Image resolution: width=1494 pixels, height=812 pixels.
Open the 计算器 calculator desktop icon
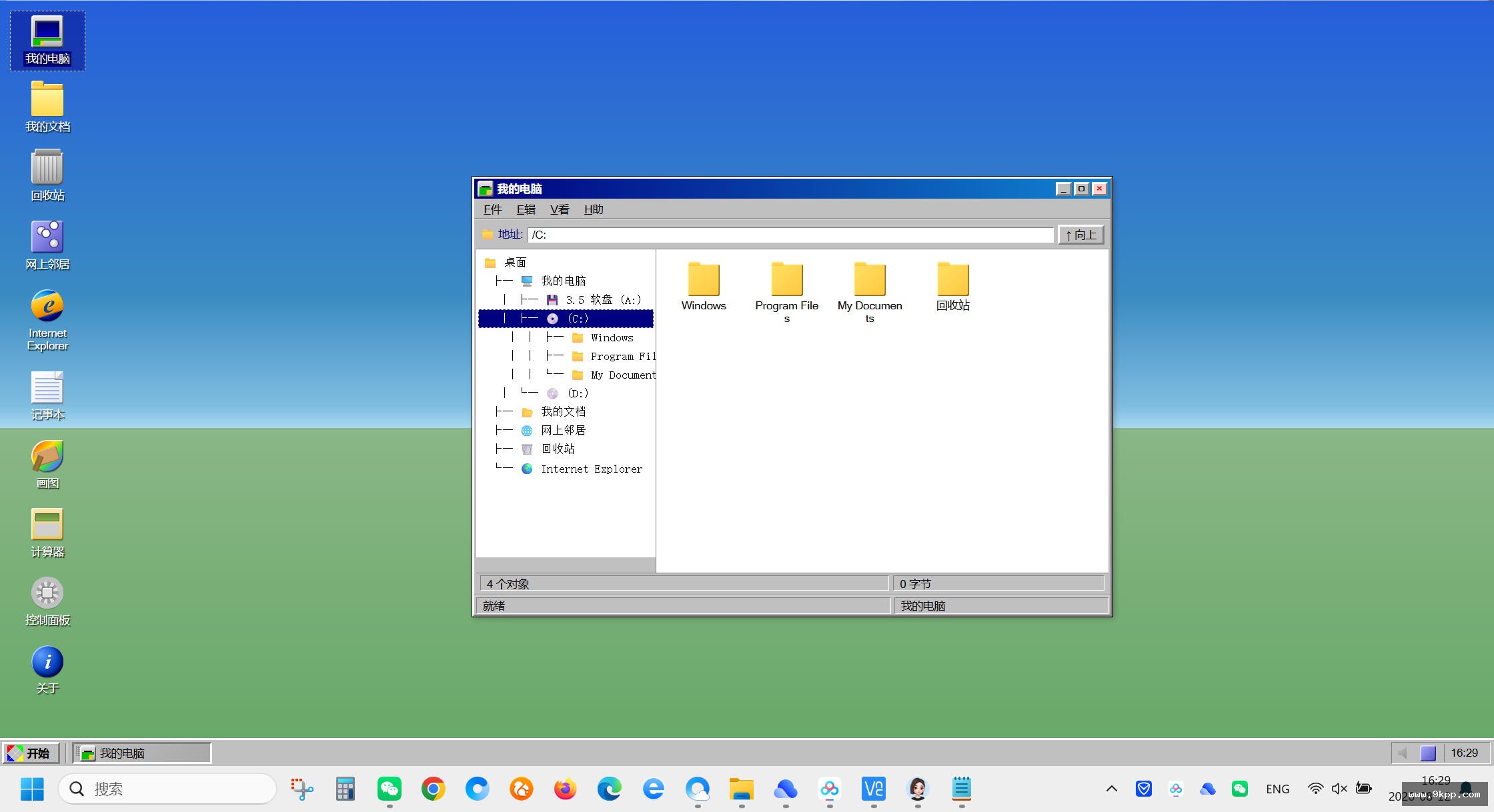47,533
